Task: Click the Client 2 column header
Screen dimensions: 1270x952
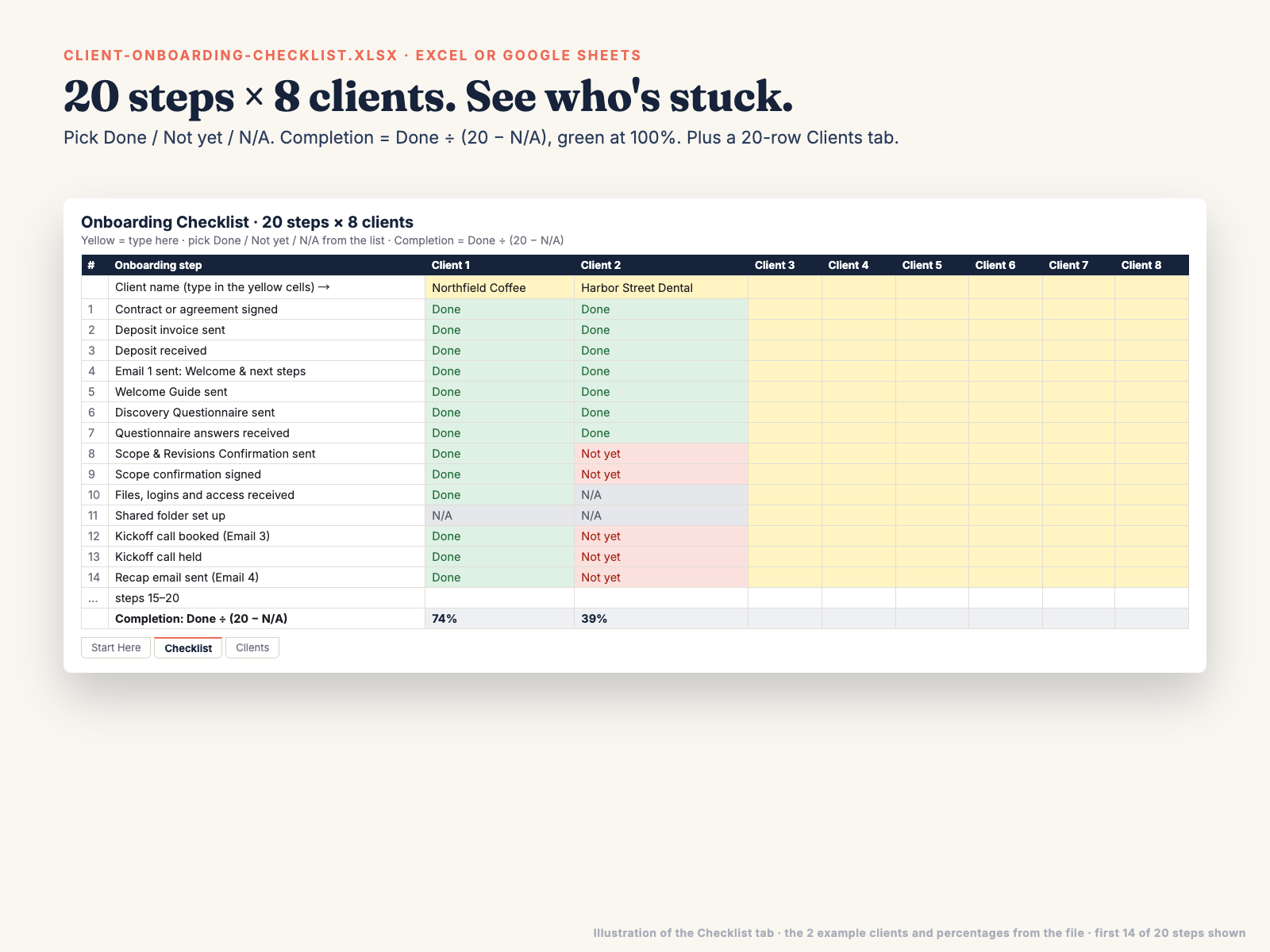Action: point(661,265)
